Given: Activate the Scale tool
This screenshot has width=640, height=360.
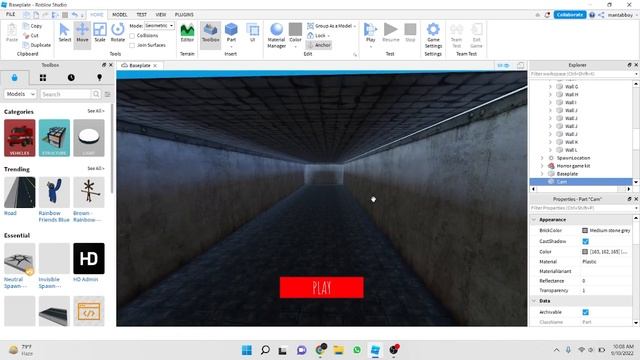Looking at the screenshot, I should coord(100,33).
